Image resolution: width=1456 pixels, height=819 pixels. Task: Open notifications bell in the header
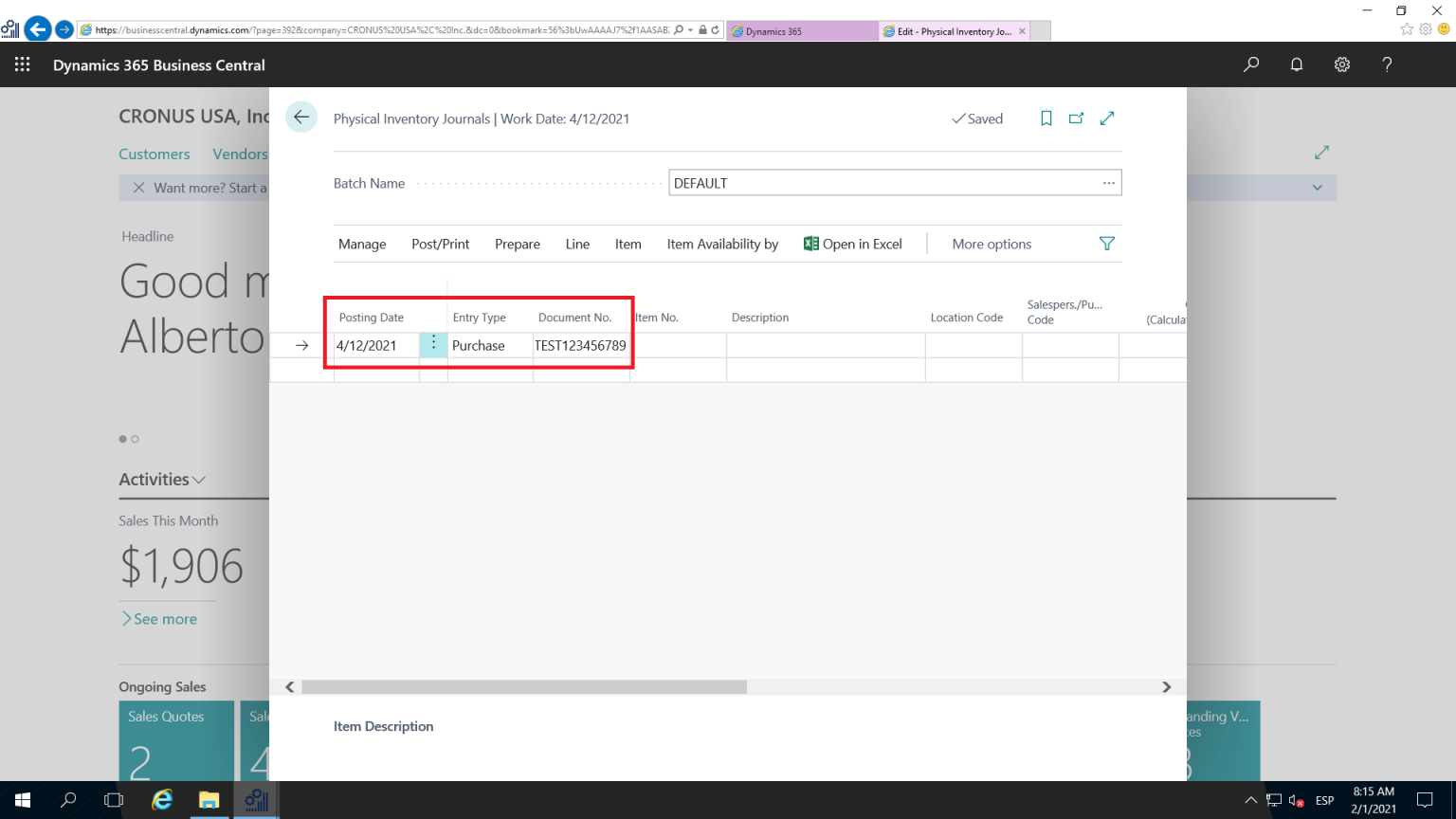(x=1296, y=64)
